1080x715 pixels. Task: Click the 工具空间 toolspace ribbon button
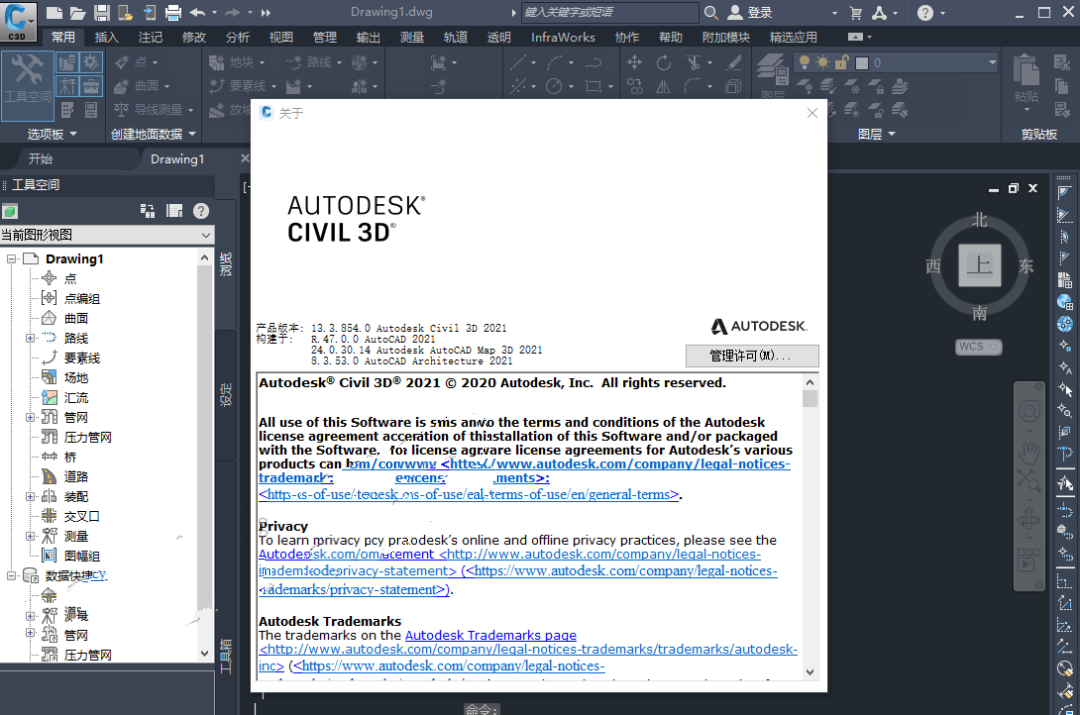click(x=28, y=85)
